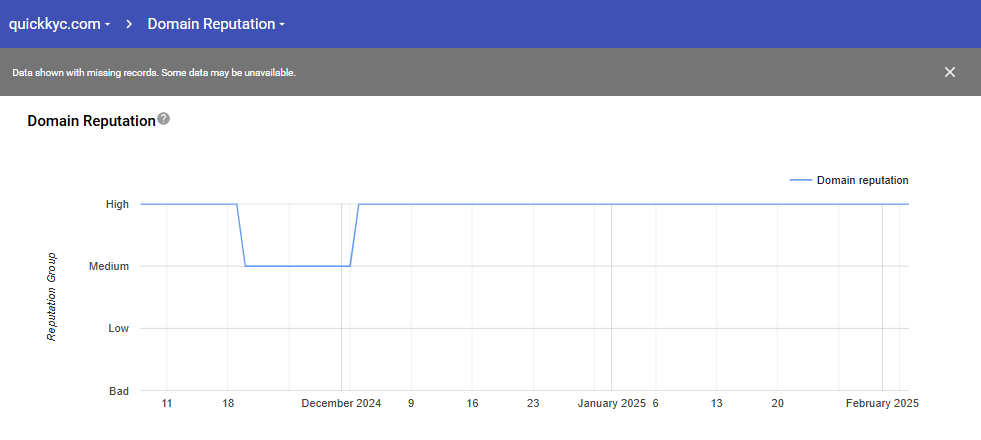This screenshot has height=440, width=981.
Task: Click the February 2025 date marker
Action: coord(881,403)
